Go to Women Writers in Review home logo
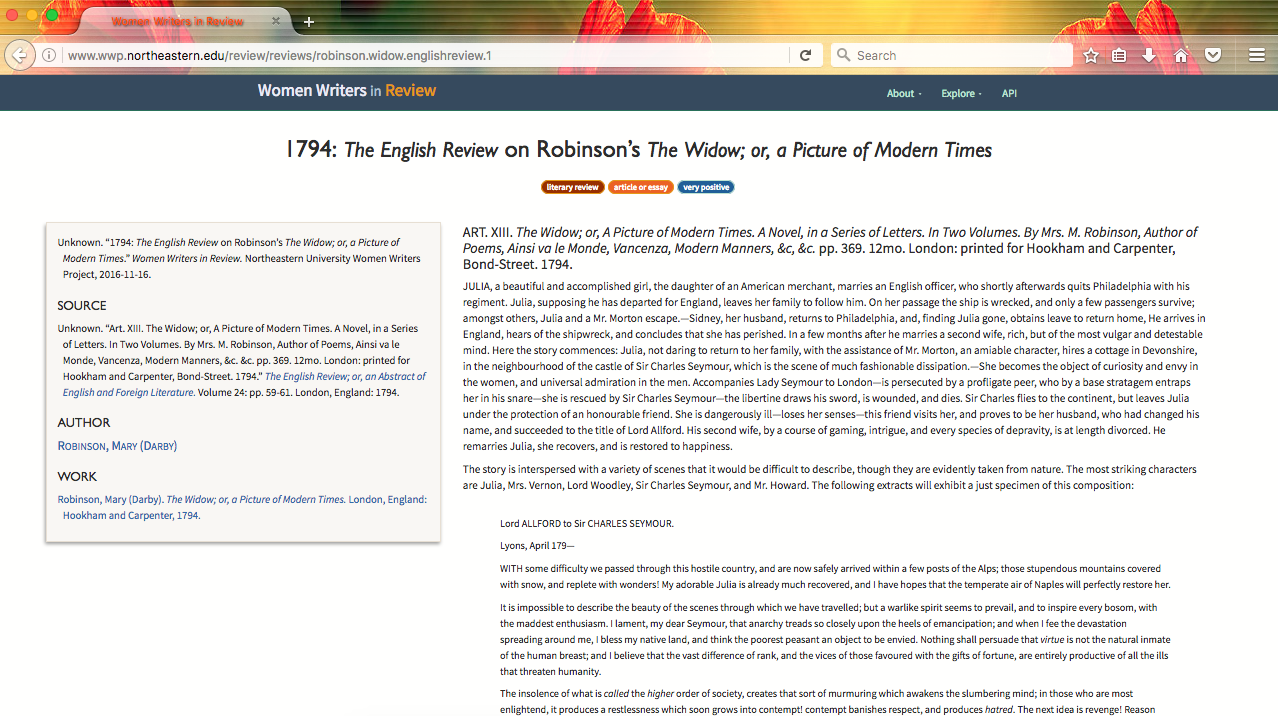1278x716 pixels. [347, 90]
